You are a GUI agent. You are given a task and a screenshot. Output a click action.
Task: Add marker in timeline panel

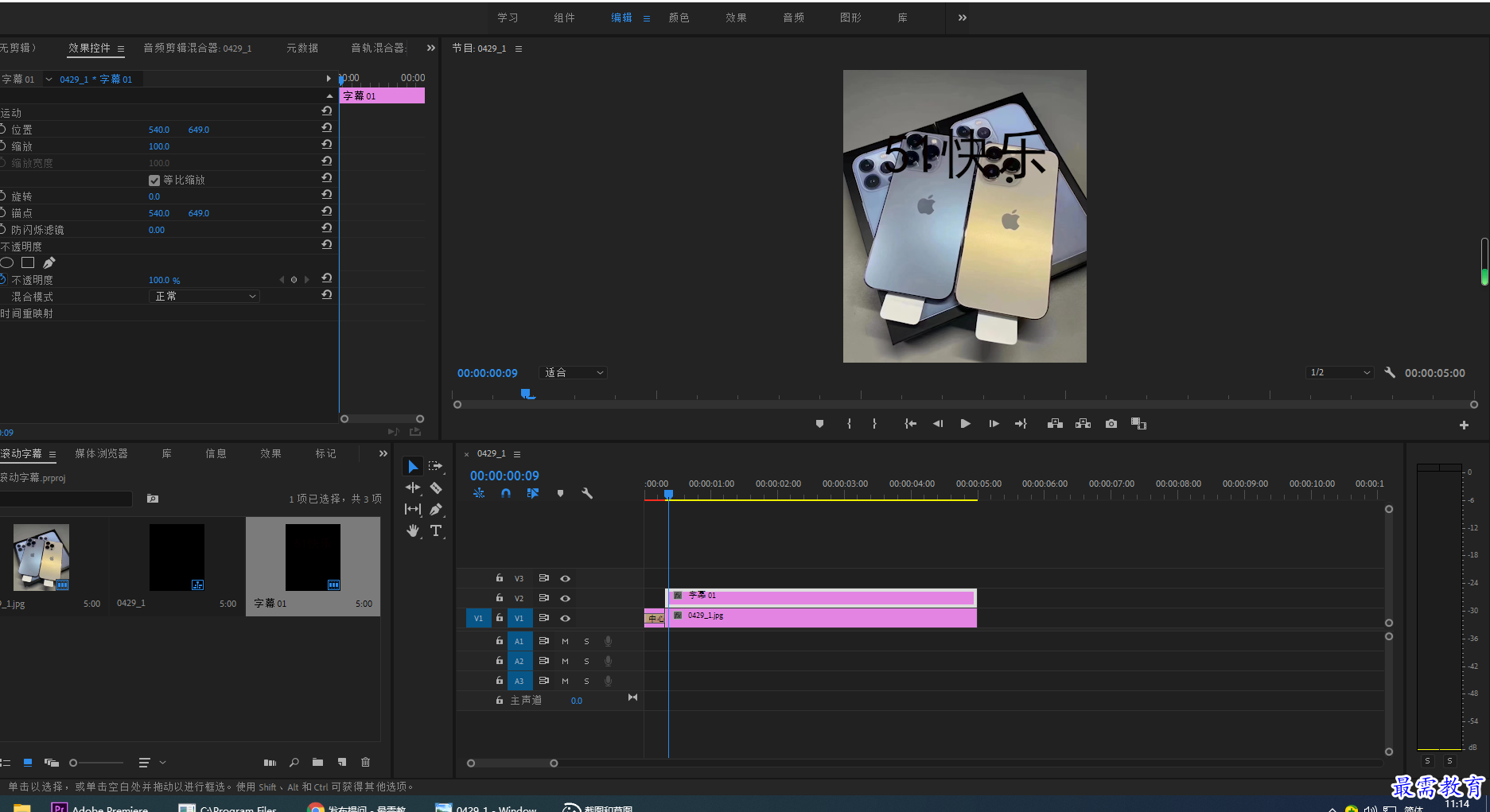coord(560,493)
